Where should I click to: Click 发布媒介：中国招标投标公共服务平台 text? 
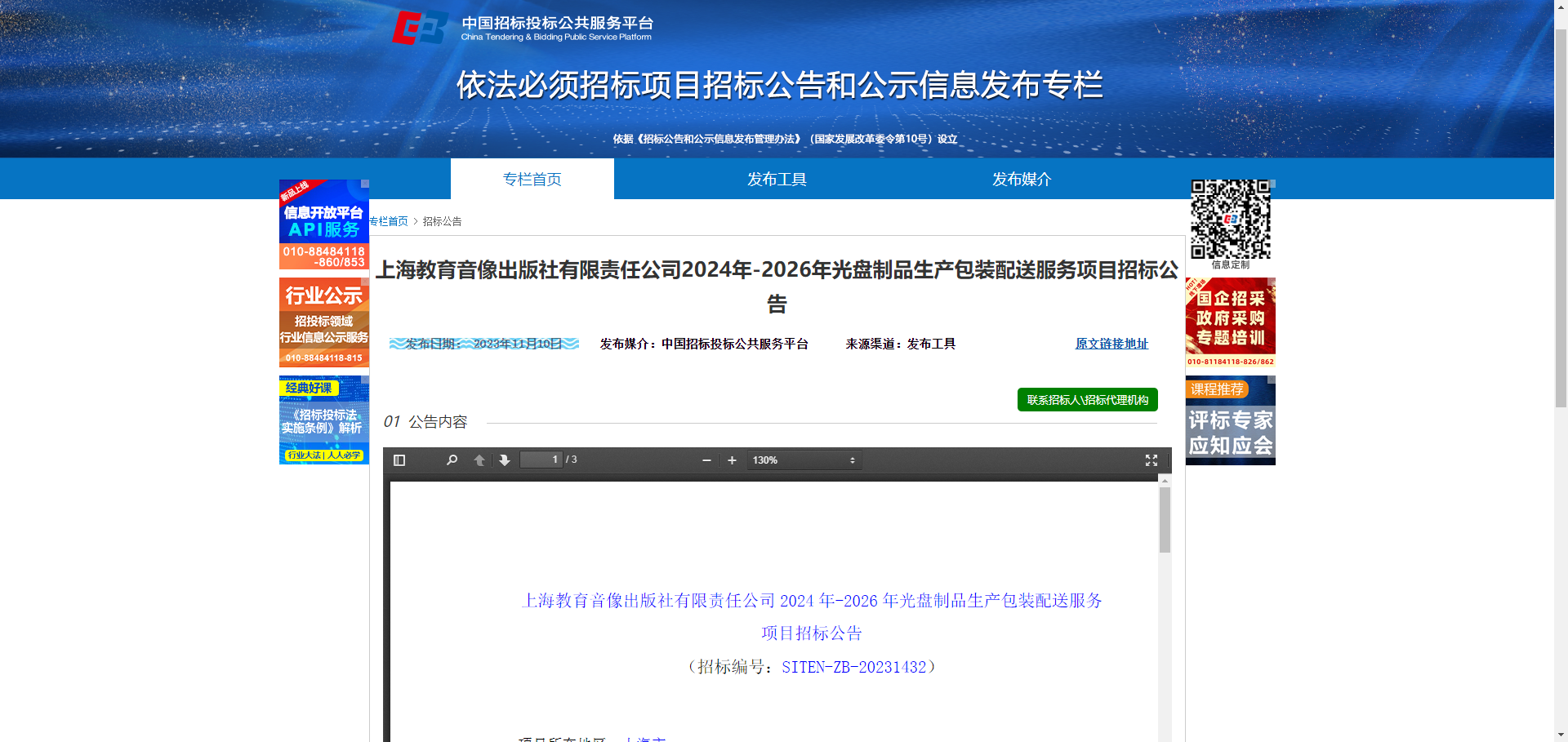(704, 344)
